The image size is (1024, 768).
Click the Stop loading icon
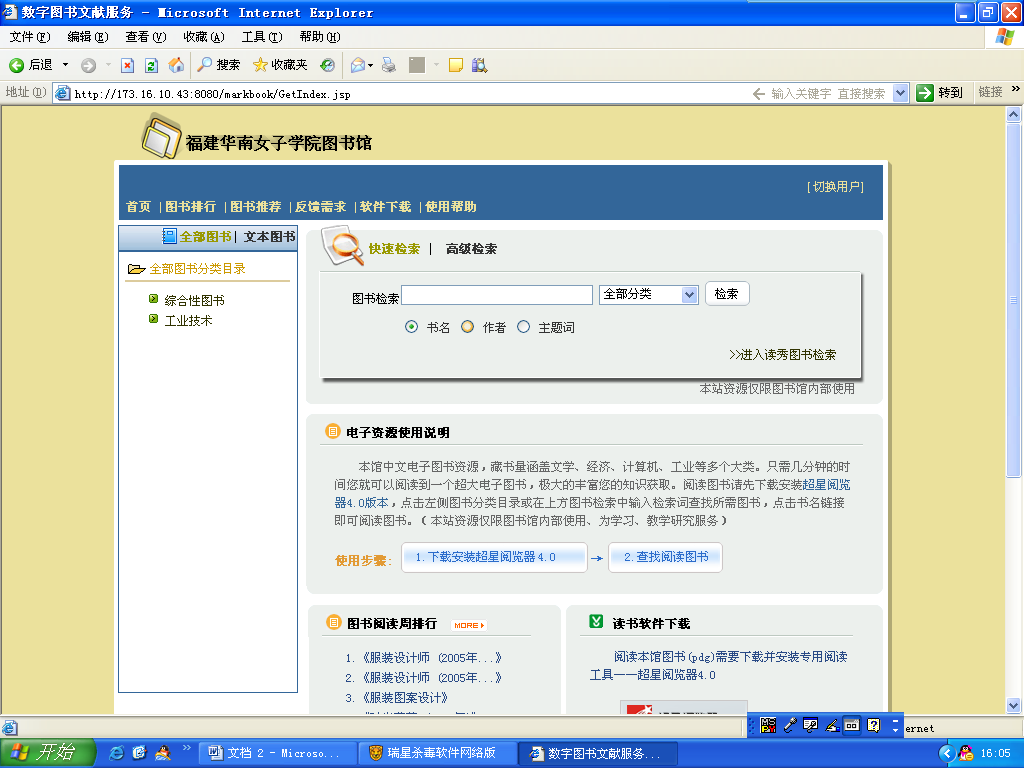127,65
